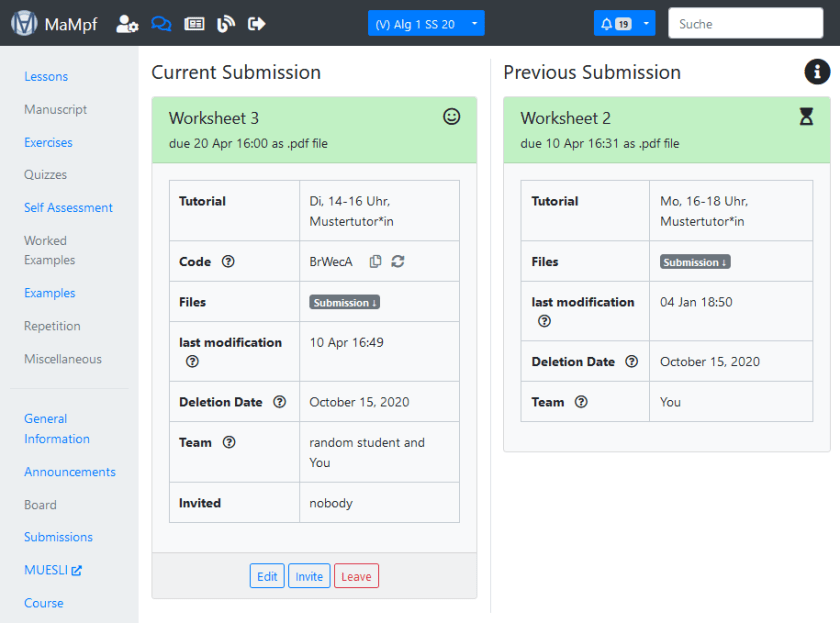This screenshot has width=840, height=623.
Task: Click the logout icon in navbar
Action: coord(257,24)
